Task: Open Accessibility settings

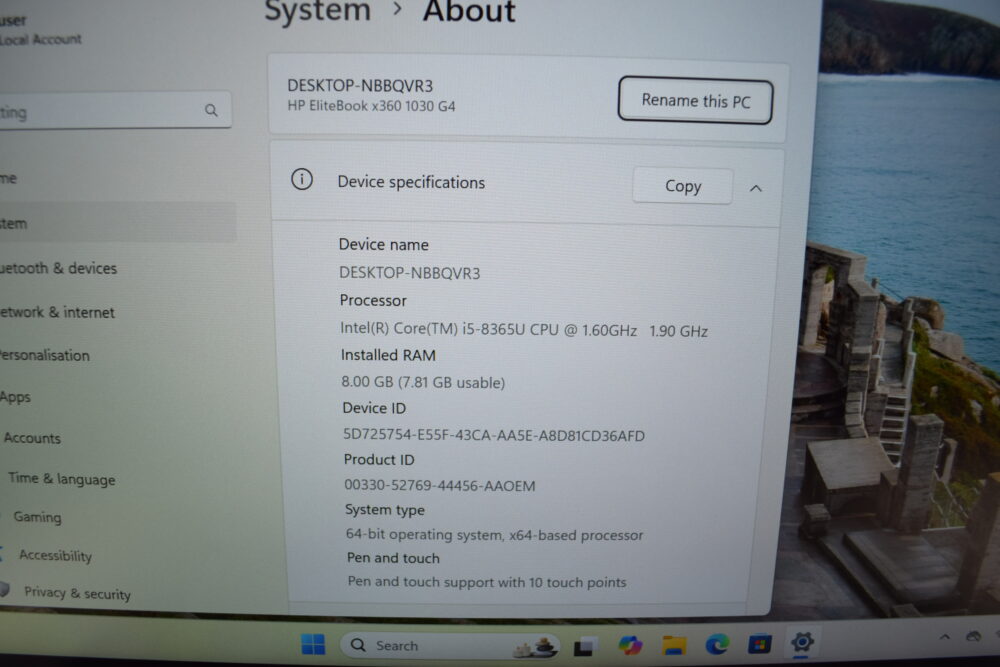Action: click(55, 555)
